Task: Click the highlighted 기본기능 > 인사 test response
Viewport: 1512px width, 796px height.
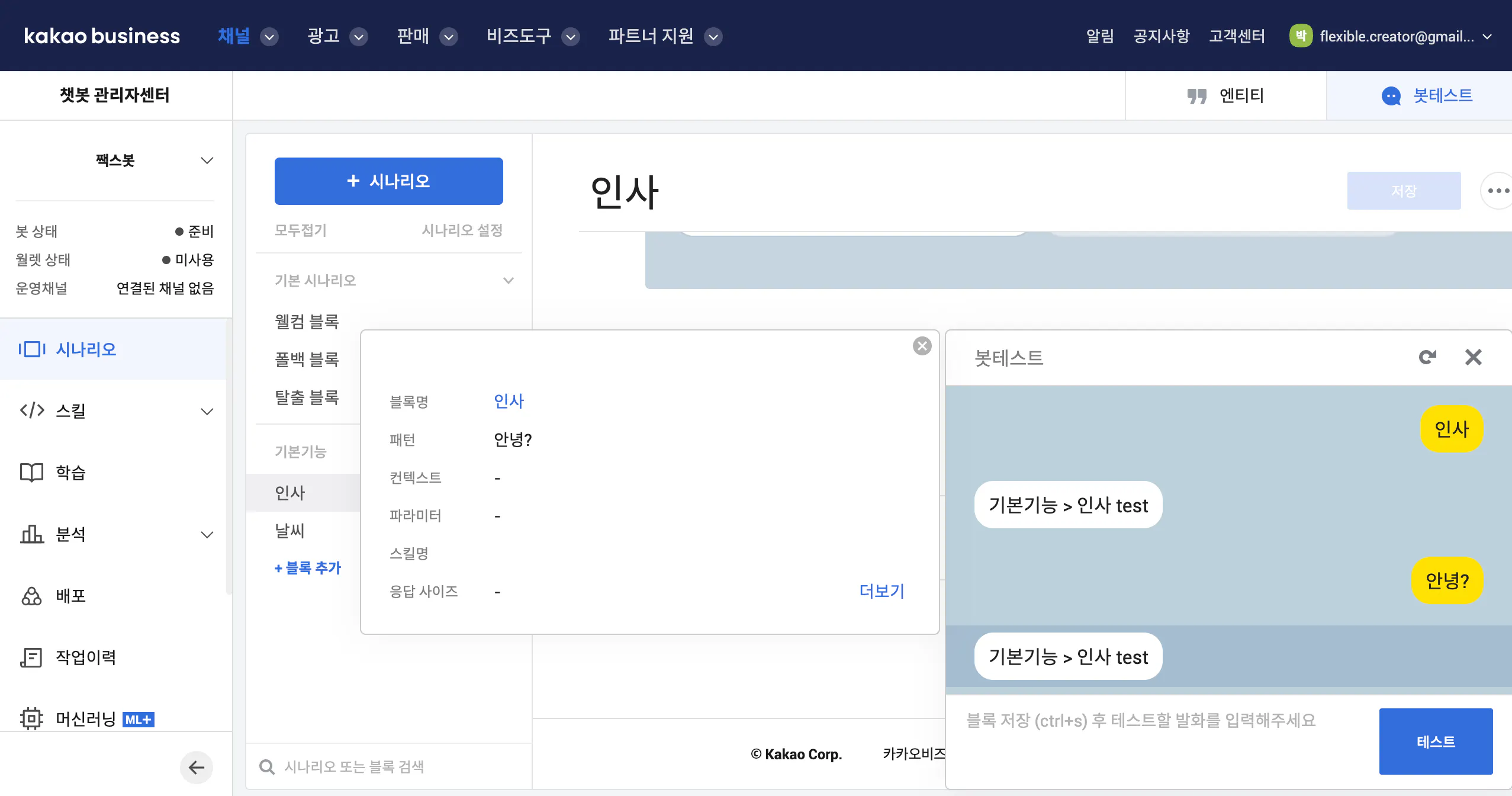Action: point(1068,656)
